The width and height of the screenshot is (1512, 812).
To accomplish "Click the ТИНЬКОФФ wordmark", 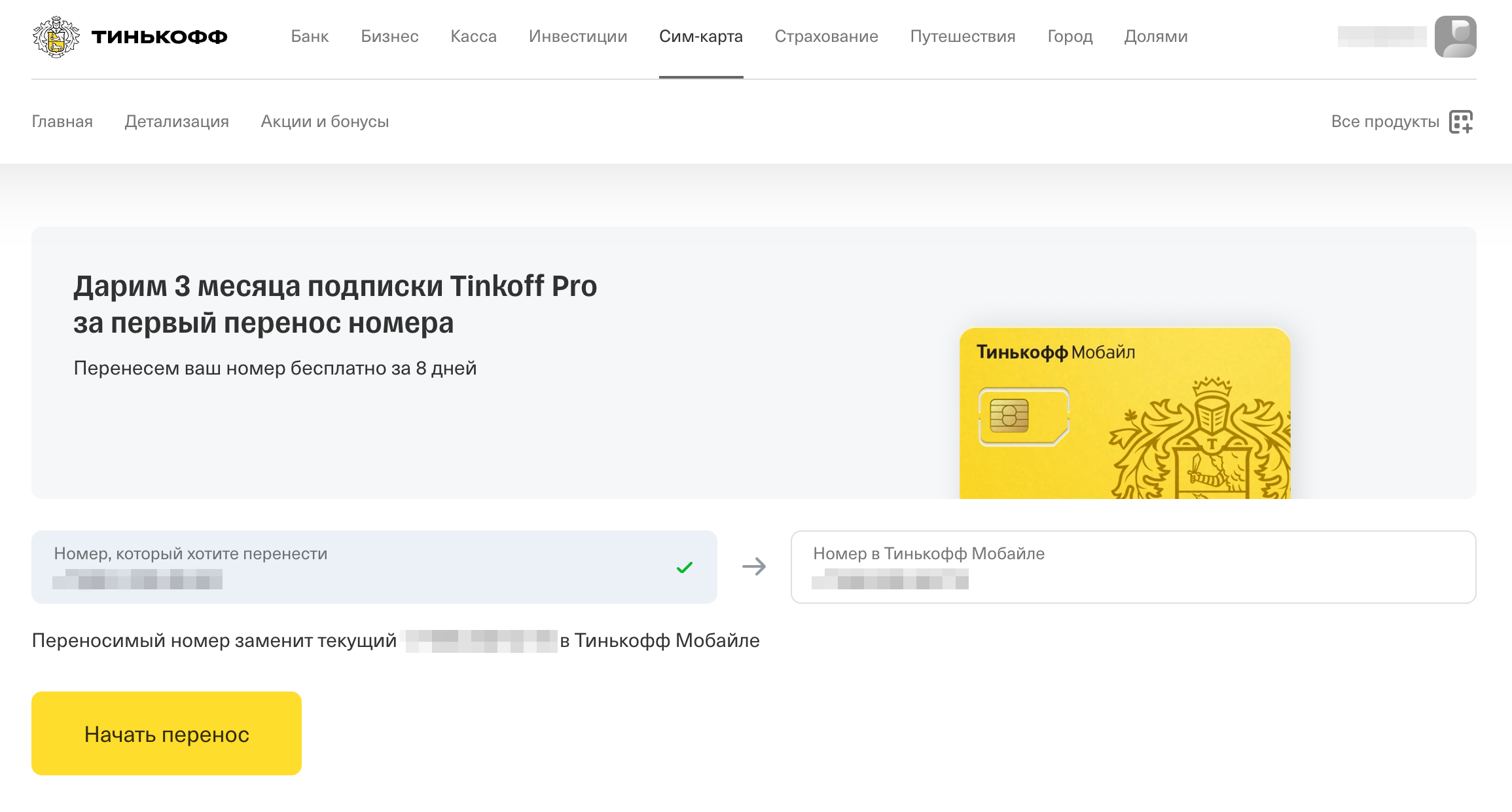I will click(159, 37).
